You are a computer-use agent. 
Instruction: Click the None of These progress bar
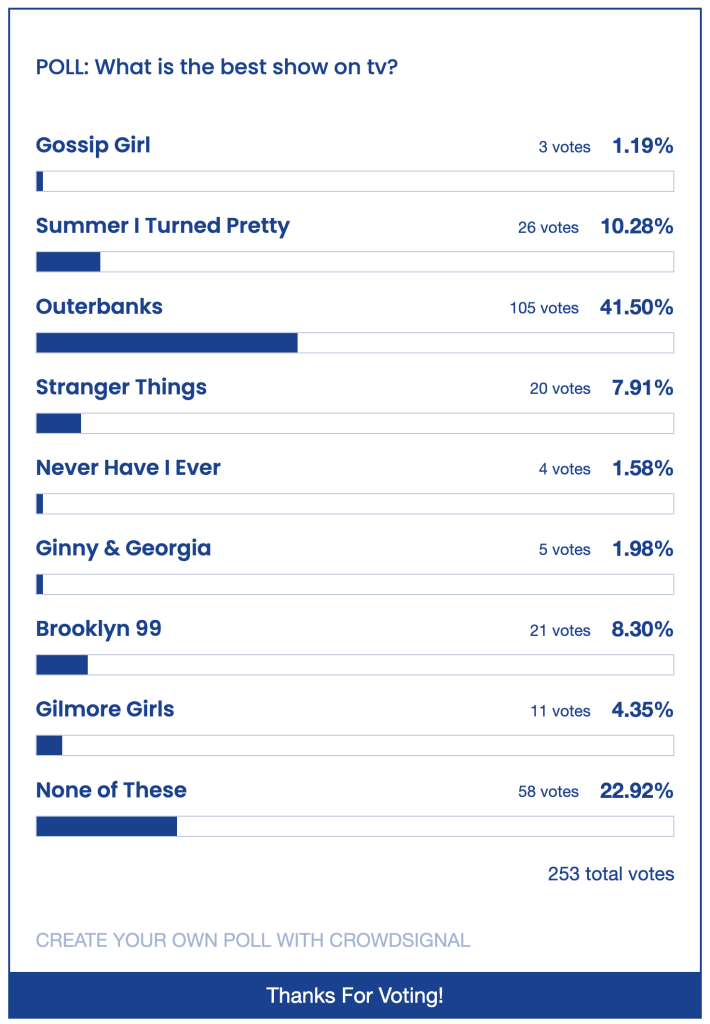pyautogui.click(x=355, y=826)
